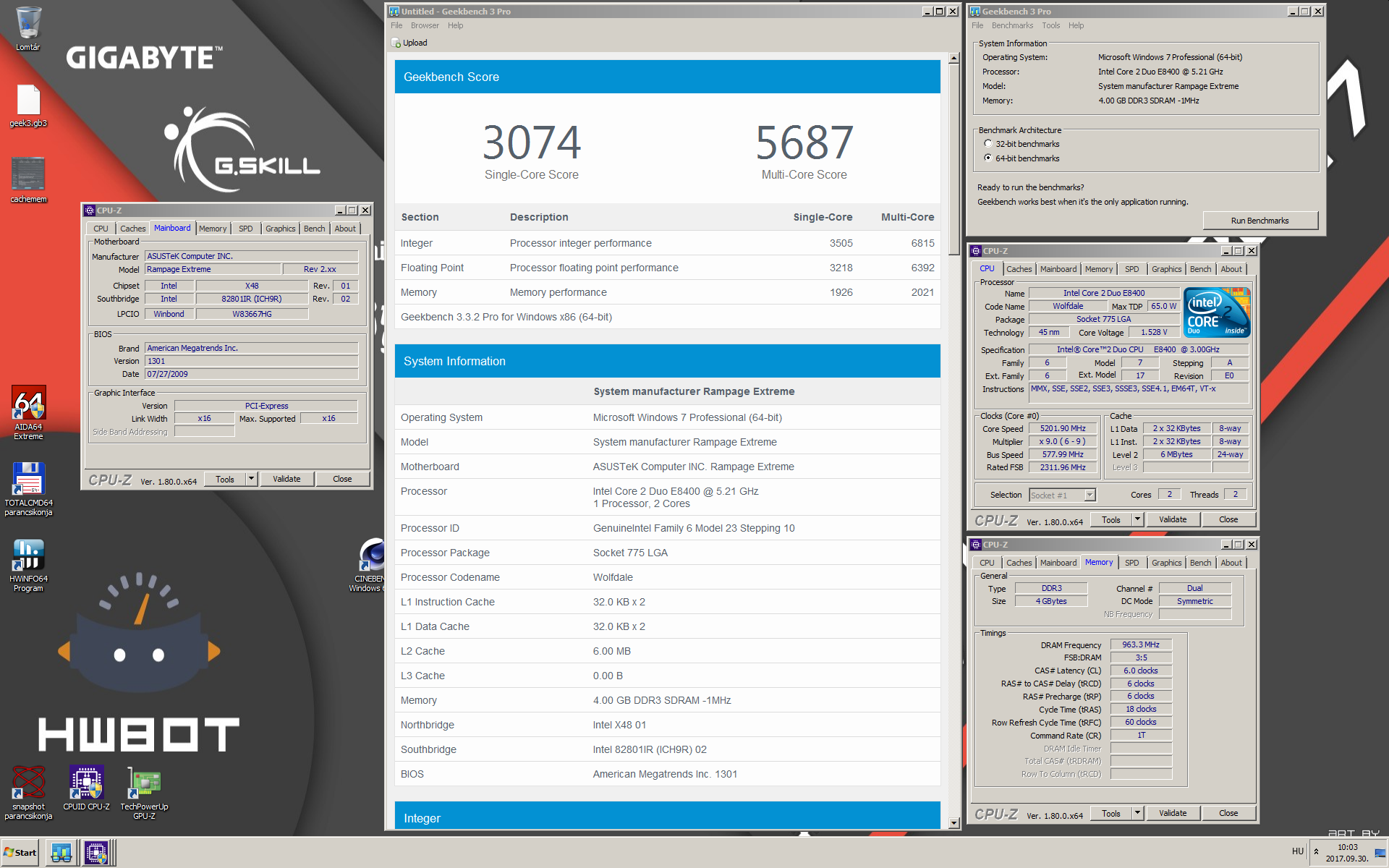Open File menu in Untitled Geekbench window
Viewport: 1389px width, 868px height.
[x=396, y=25]
